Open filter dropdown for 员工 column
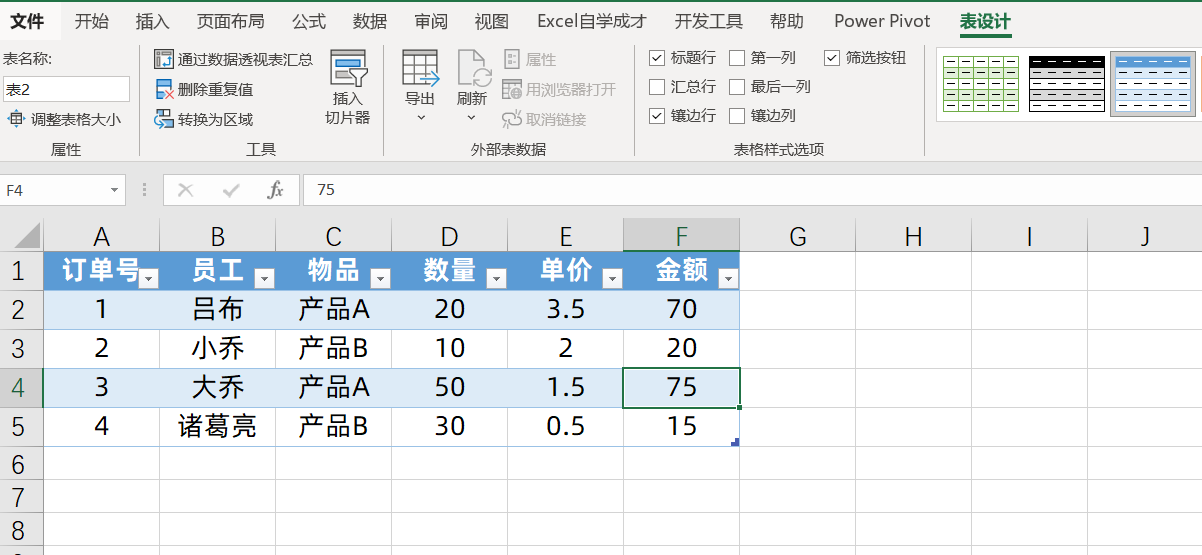 pos(265,279)
